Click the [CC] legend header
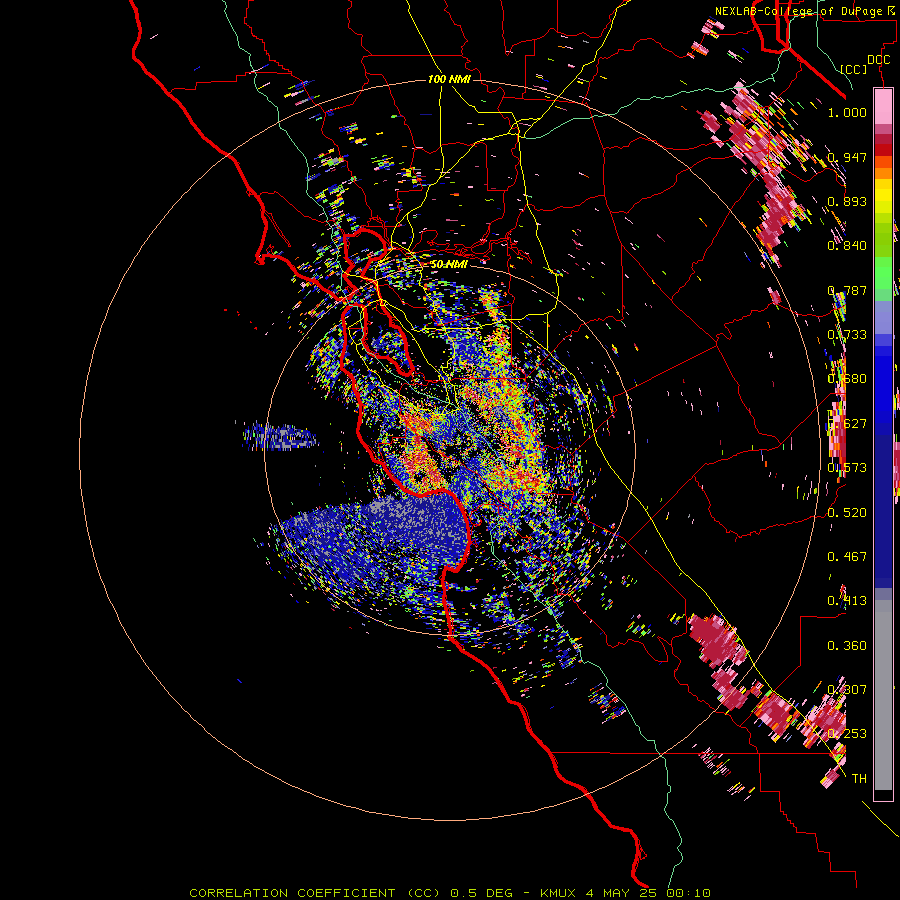This screenshot has width=900, height=900. click(854, 69)
